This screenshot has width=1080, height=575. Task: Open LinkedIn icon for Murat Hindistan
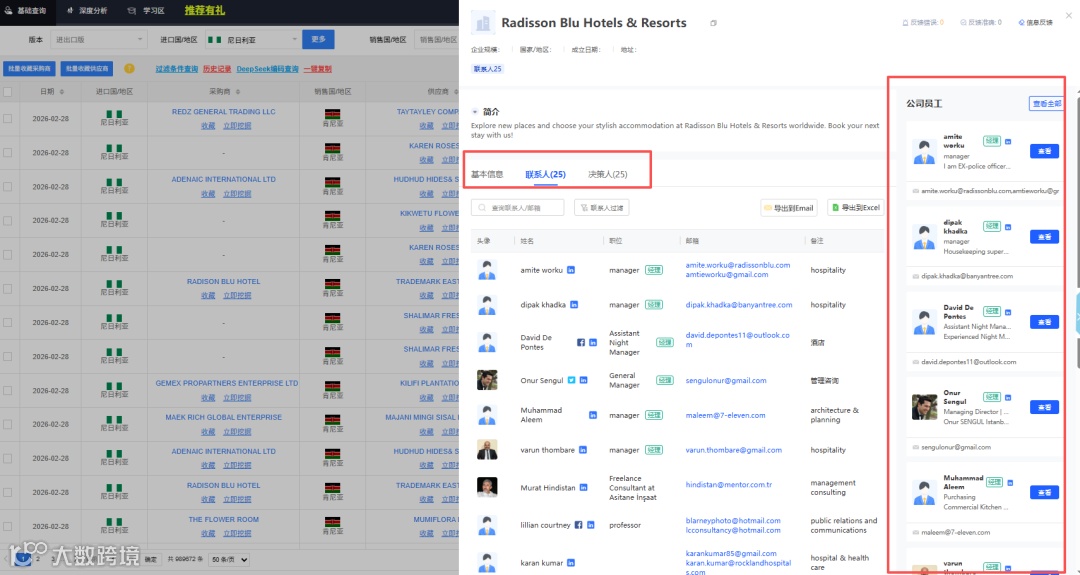583,488
